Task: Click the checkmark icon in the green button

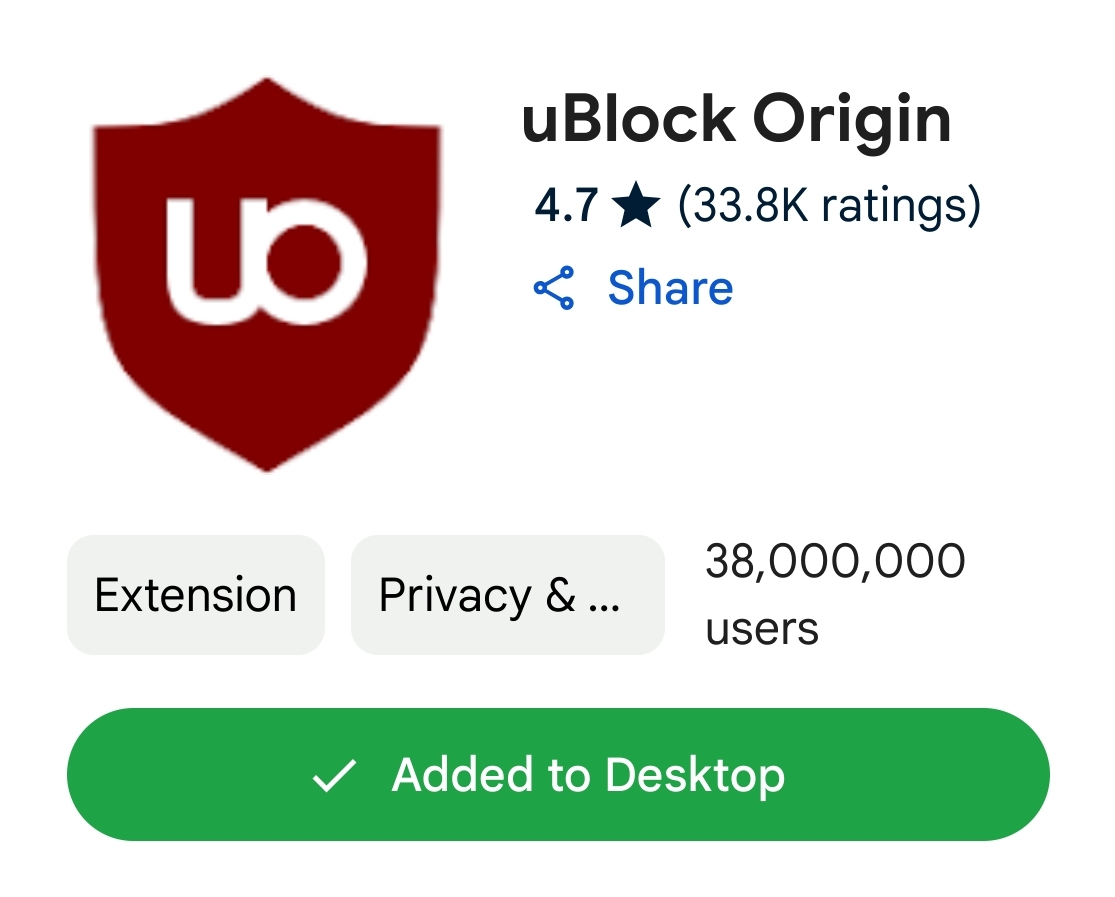Action: point(334,775)
